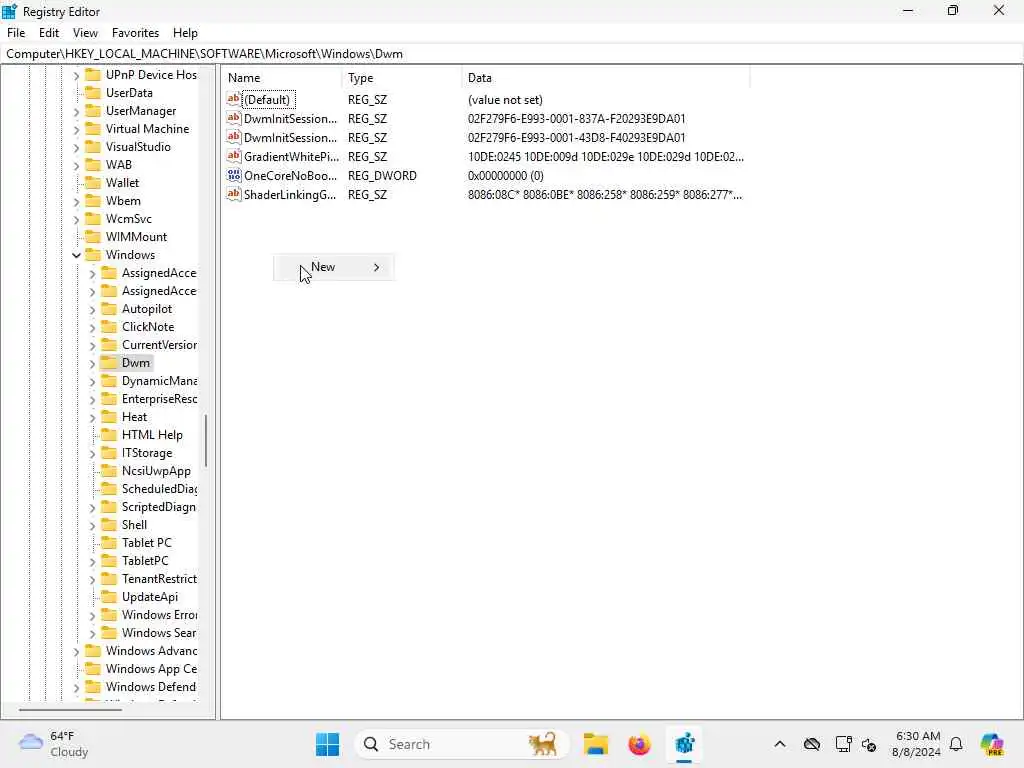This screenshot has width=1024, height=768.
Task: Open the New submenu in context menu
Action: (334, 267)
